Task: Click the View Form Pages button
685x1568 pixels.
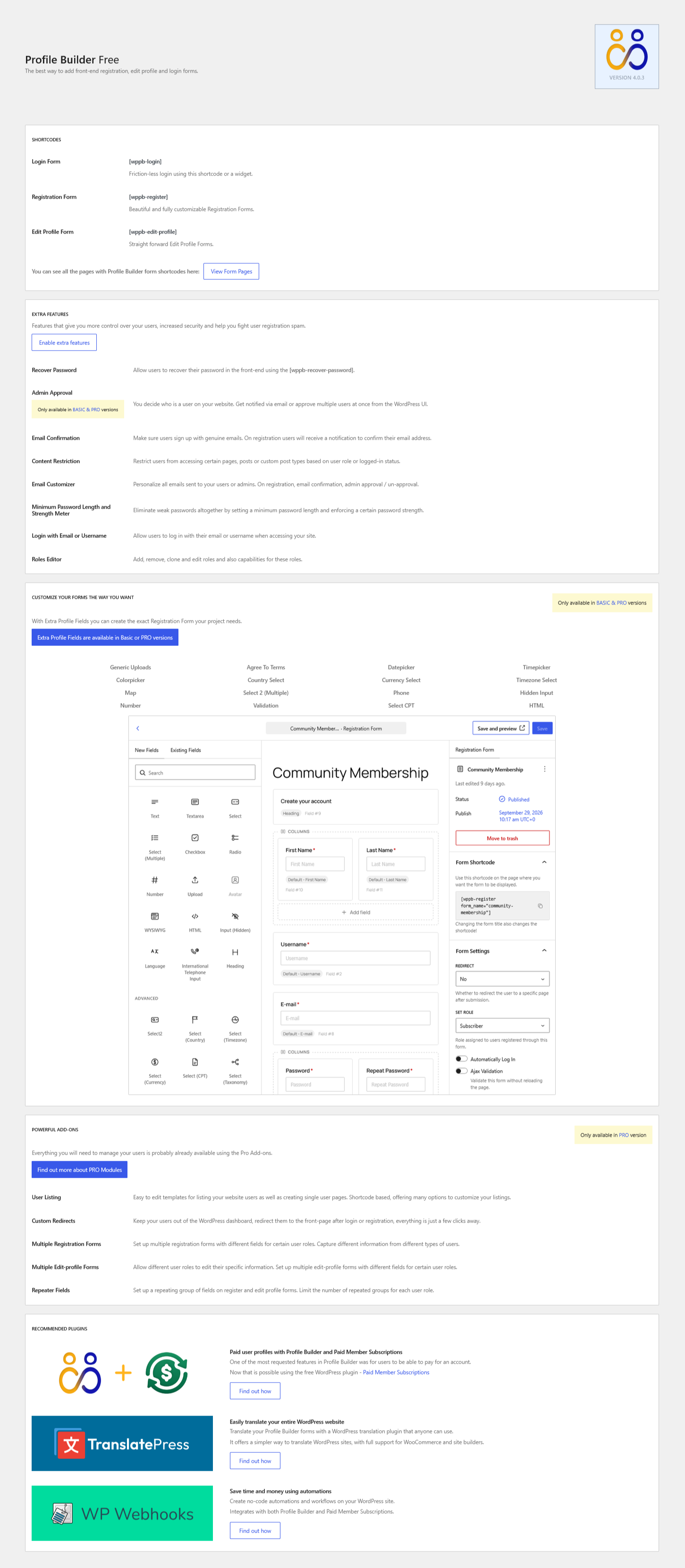Action: click(231, 271)
